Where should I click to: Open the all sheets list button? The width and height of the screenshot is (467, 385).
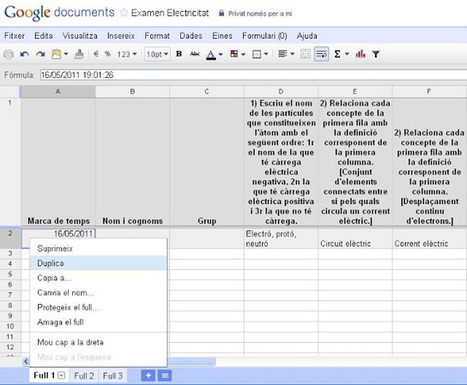coord(165,376)
